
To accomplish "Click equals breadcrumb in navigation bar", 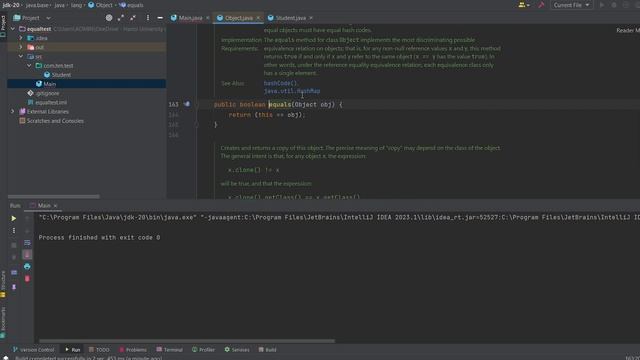I will [131, 5].
